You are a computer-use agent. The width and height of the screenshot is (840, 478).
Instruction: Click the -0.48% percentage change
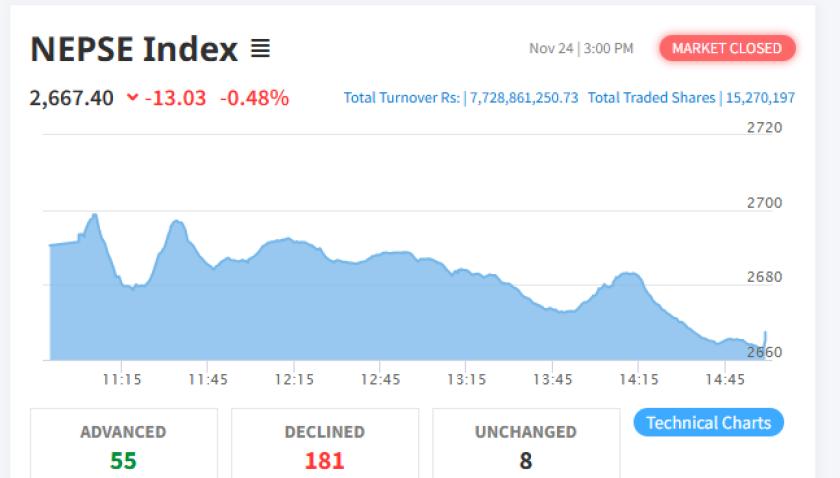tap(254, 98)
